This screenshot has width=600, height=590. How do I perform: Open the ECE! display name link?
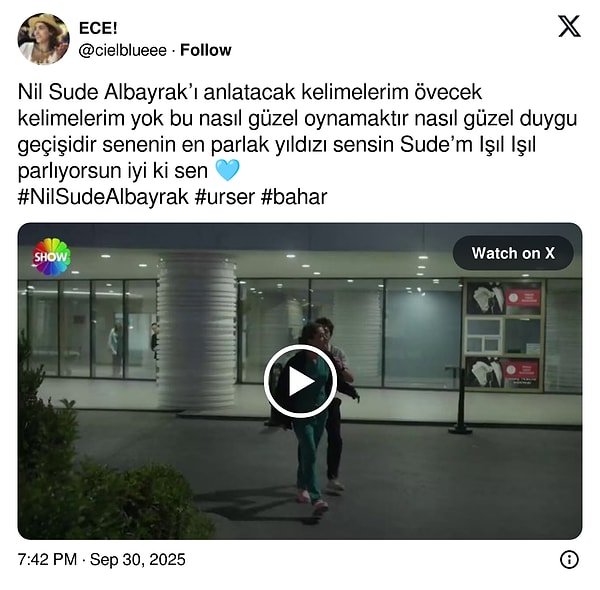click(x=98, y=28)
